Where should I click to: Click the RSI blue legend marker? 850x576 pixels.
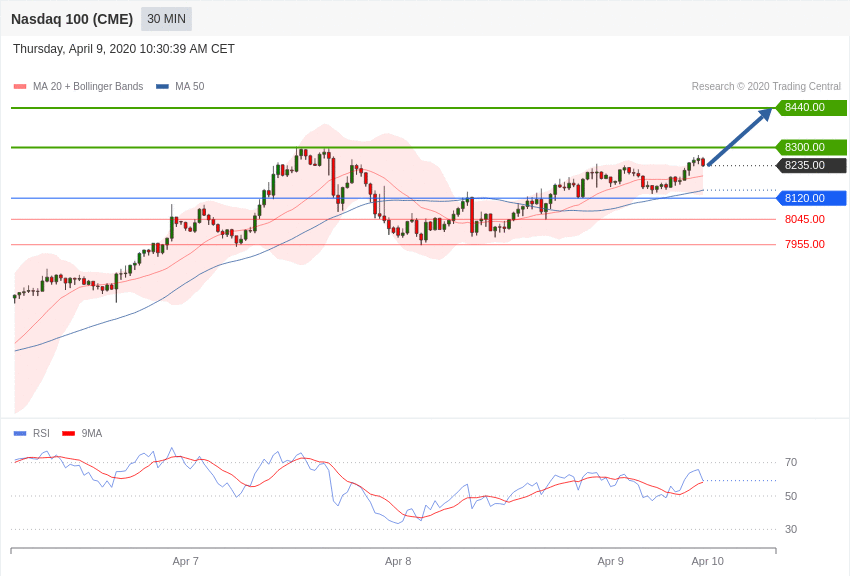20,433
